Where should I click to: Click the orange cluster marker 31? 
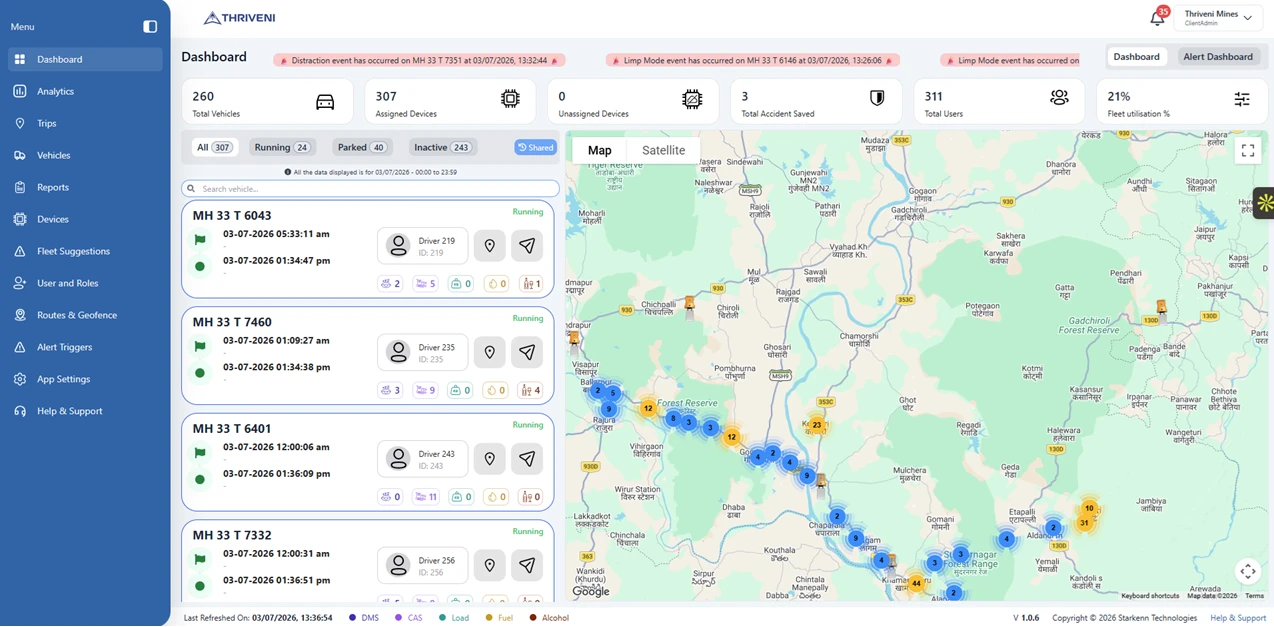pyautogui.click(x=1084, y=523)
